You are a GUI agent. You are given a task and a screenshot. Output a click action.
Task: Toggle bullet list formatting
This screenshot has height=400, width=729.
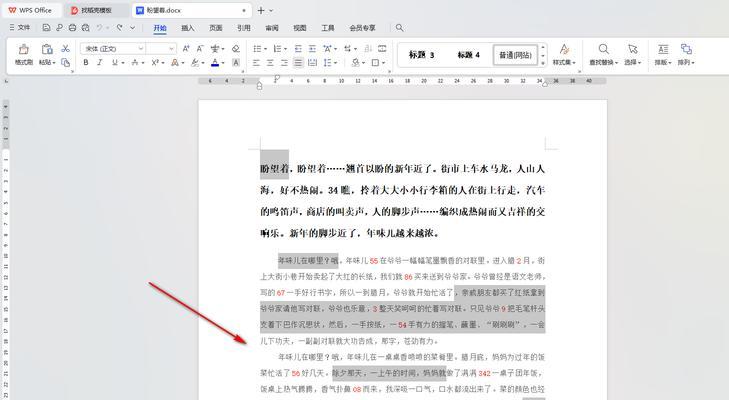click(x=257, y=48)
